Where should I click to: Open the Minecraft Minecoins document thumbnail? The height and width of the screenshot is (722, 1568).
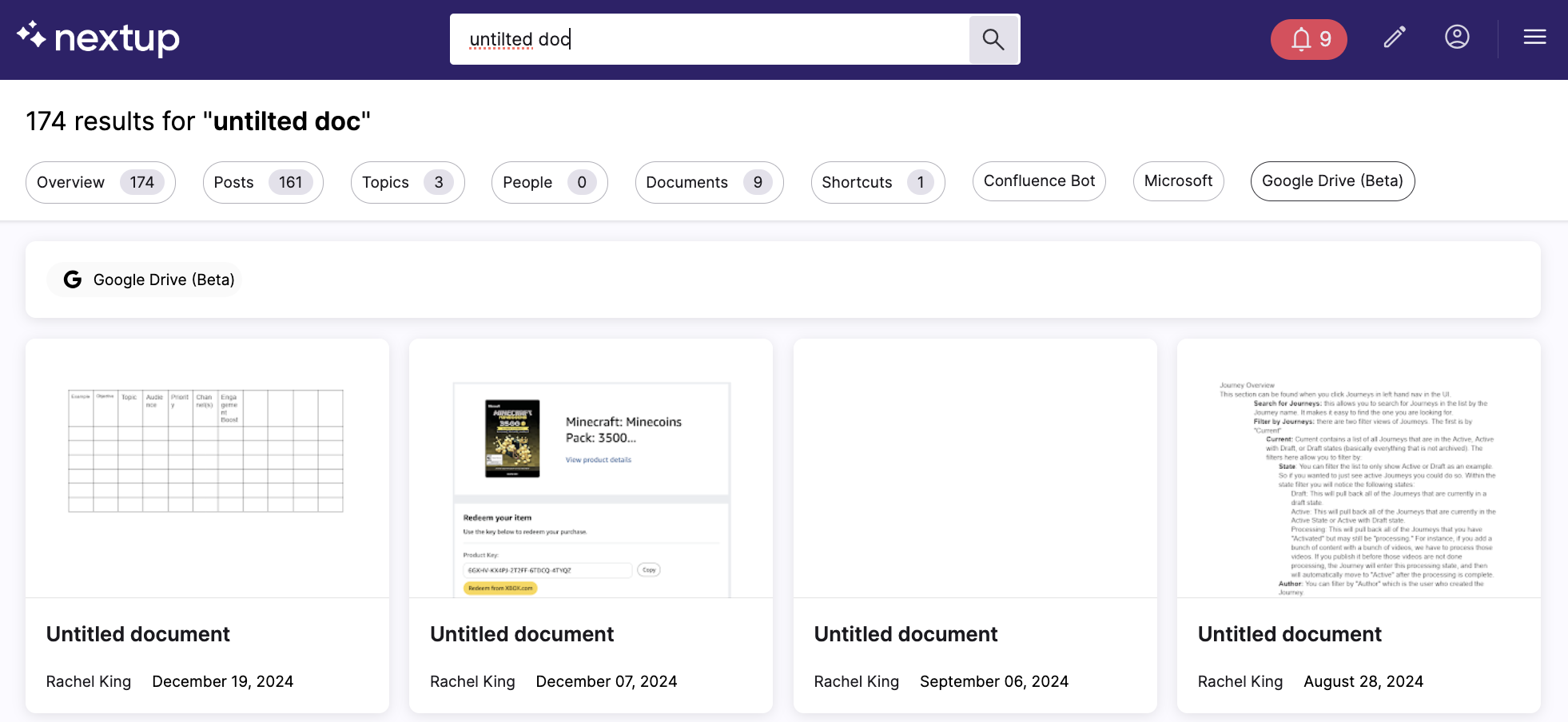point(591,468)
